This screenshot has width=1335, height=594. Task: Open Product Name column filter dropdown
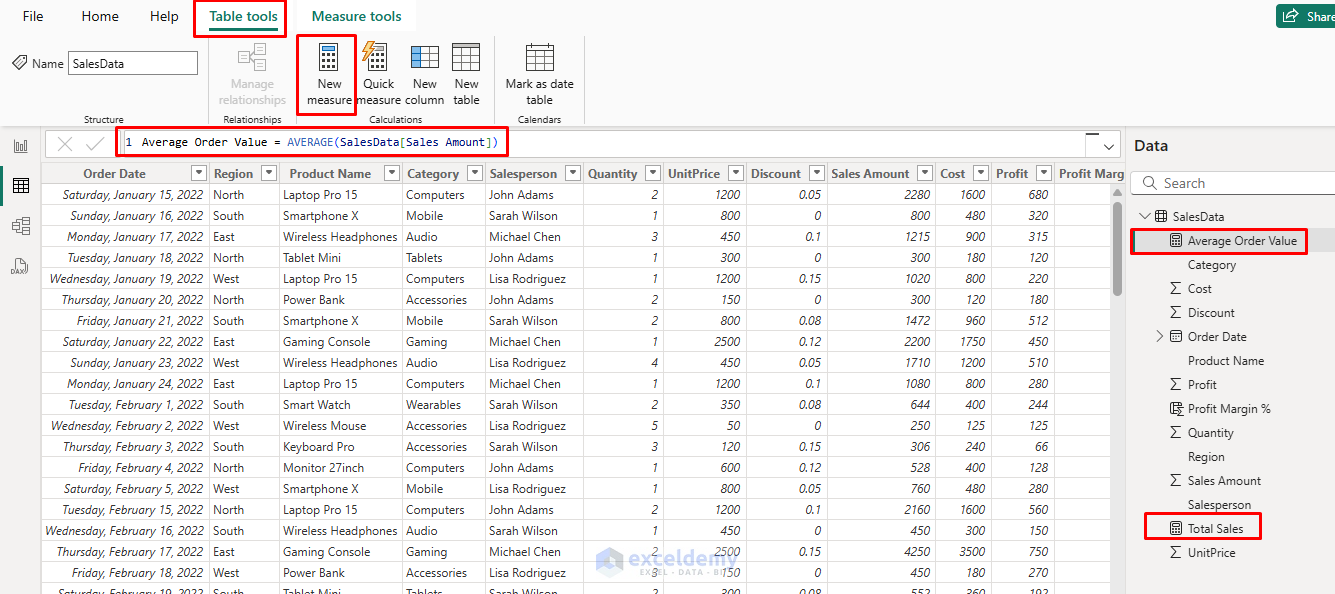click(390, 173)
